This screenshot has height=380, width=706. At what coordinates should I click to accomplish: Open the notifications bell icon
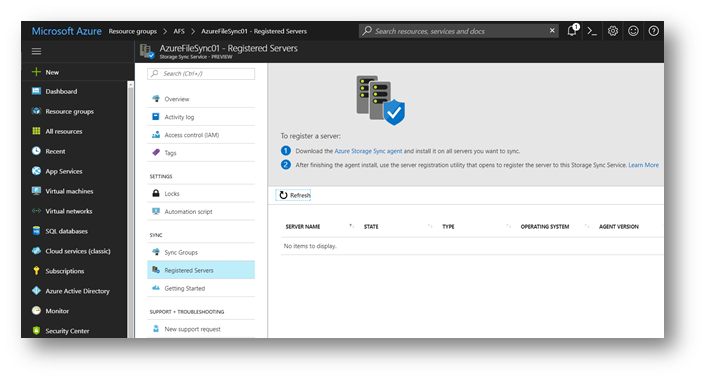click(572, 31)
